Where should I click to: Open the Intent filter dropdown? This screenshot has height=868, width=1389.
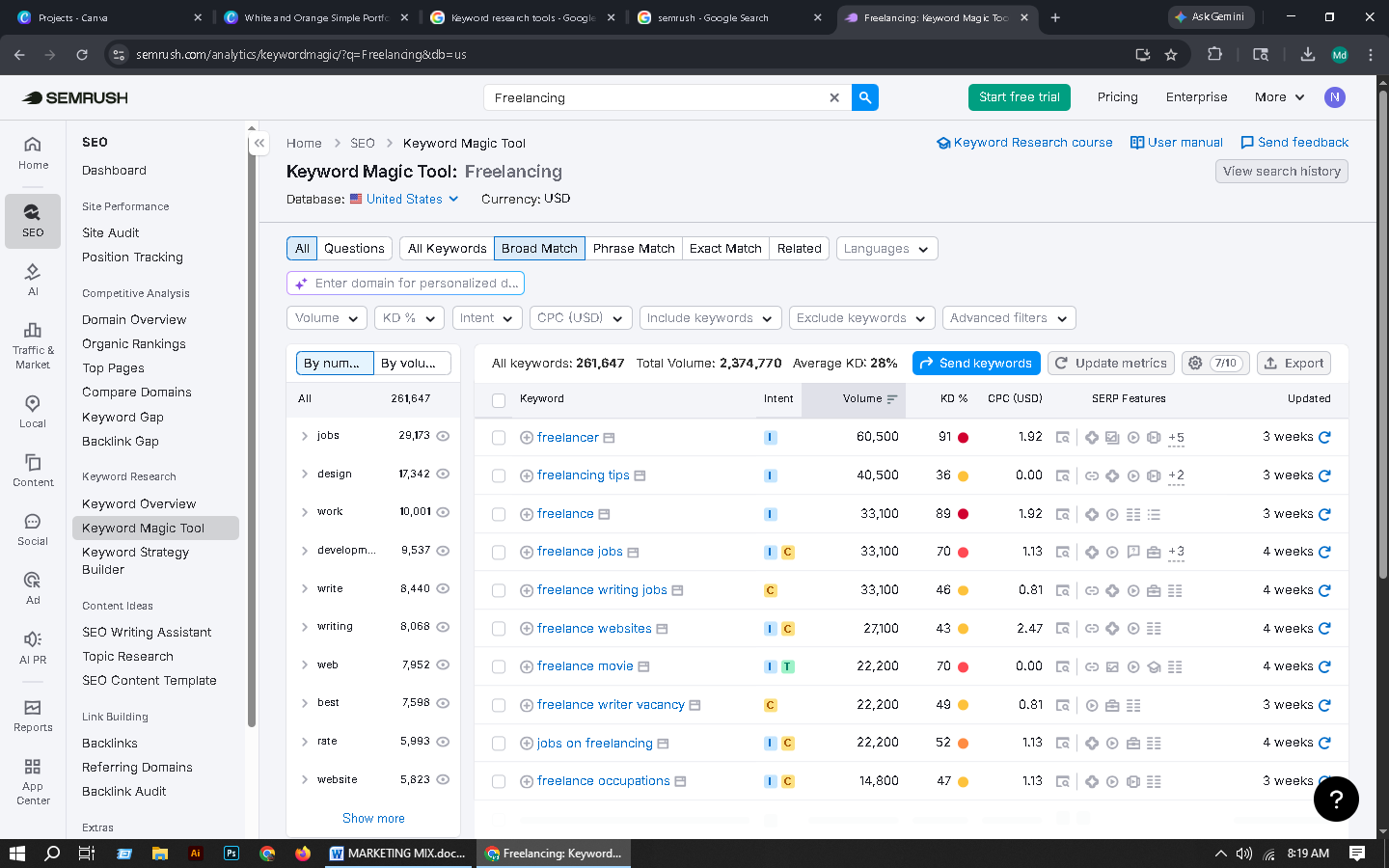[x=487, y=317]
